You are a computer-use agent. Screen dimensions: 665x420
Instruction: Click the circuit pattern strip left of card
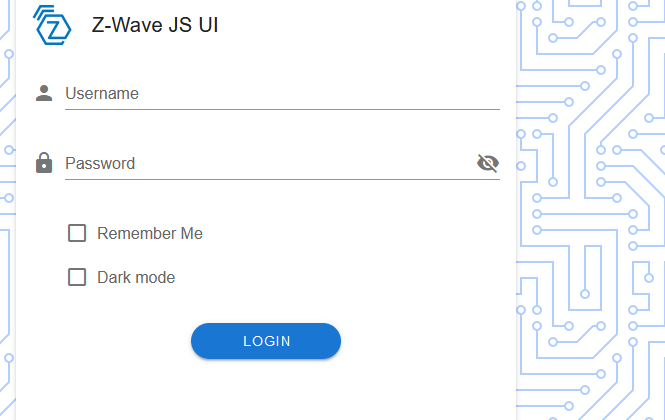coord(8,210)
